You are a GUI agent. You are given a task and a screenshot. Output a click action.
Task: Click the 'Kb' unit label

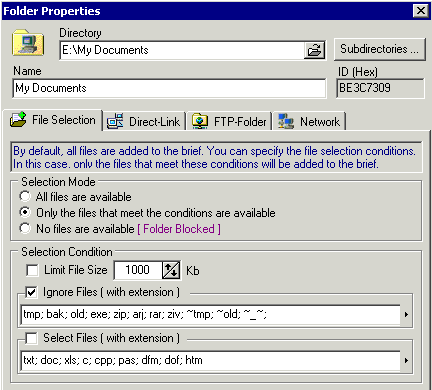(x=193, y=270)
